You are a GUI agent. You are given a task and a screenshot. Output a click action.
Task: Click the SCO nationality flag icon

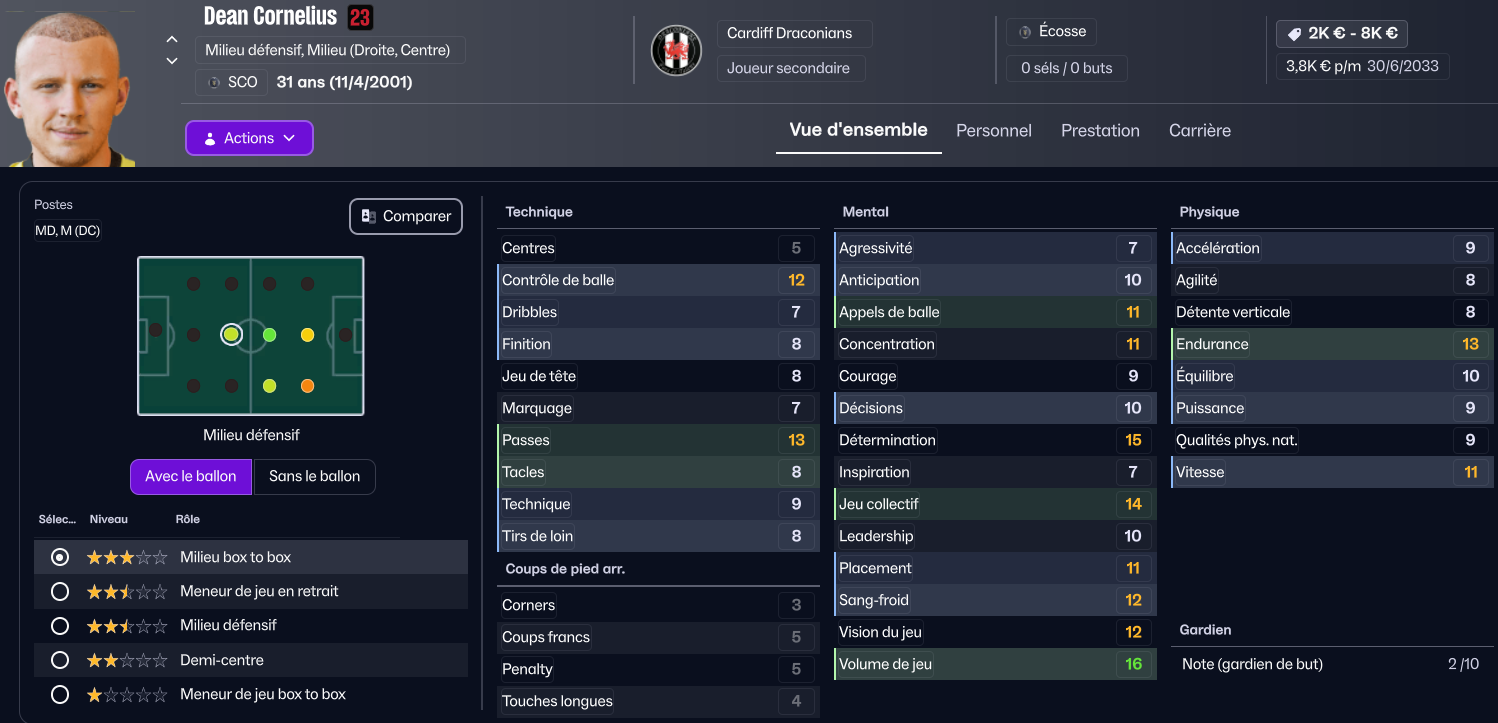point(213,82)
